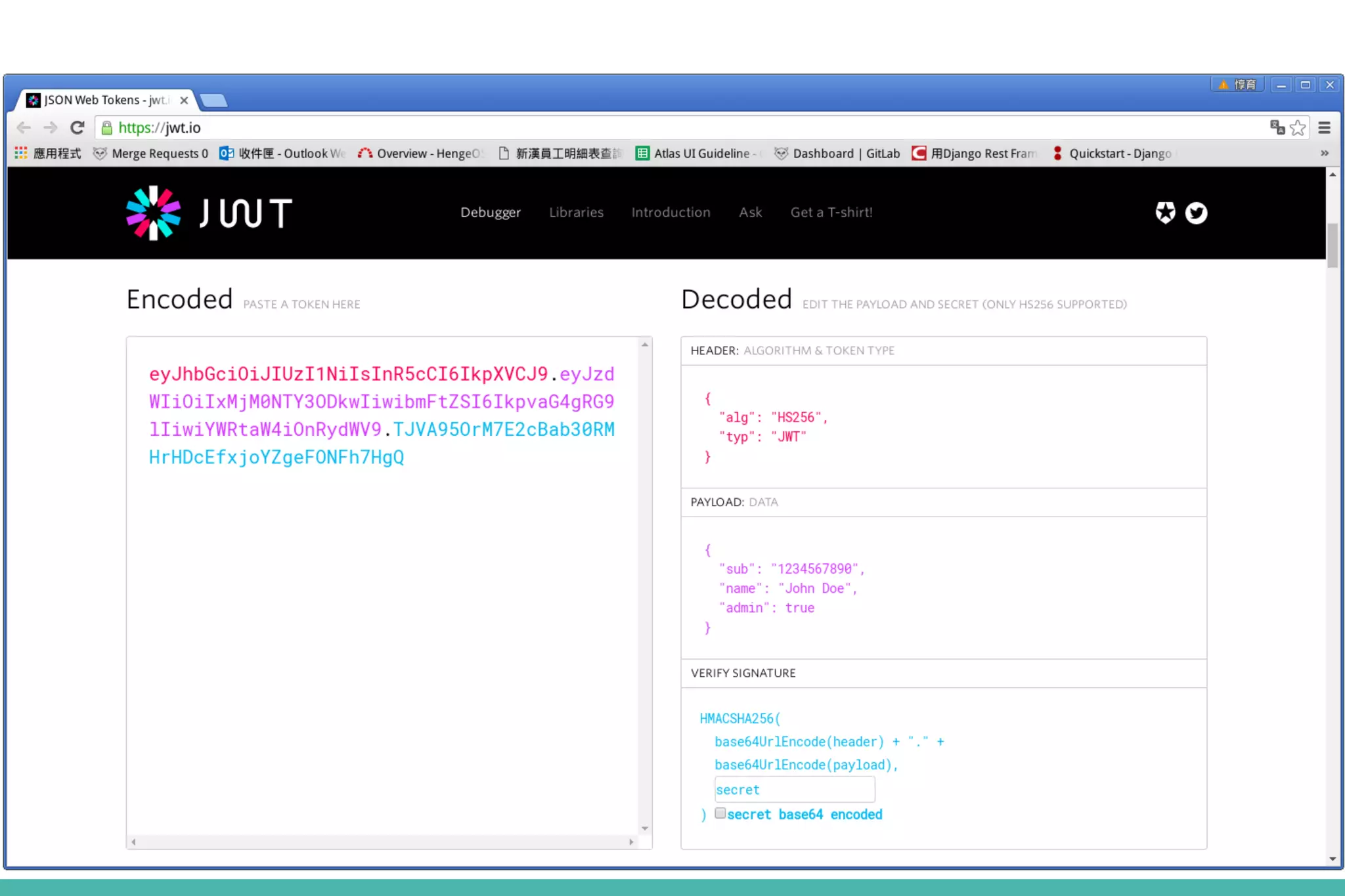Toggle the secret base64 encoded checkbox
The image size is (1345, 896).
(x=720, y=813)
